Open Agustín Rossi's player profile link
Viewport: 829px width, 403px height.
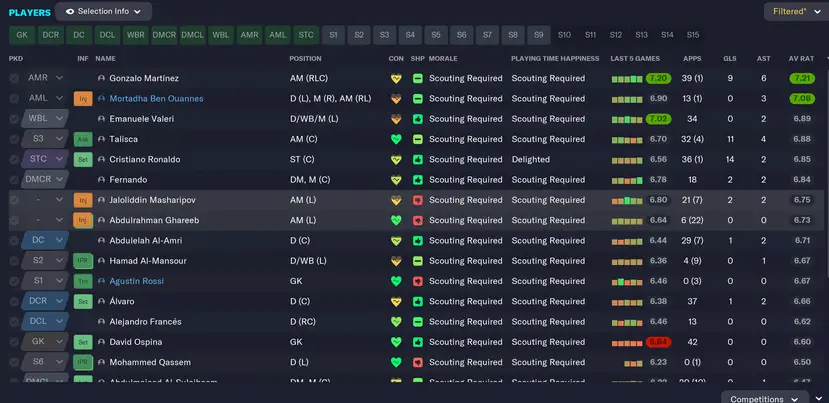pos(135,281)
